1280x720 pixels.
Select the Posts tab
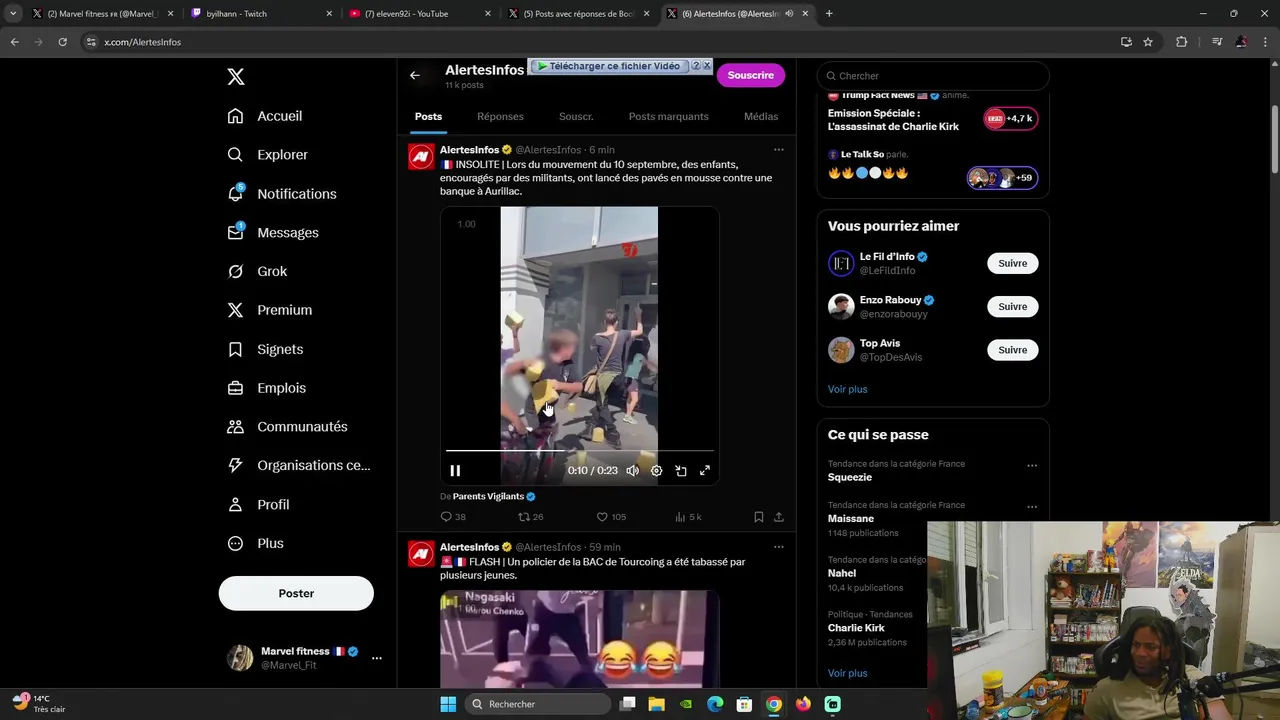point(428,116)
